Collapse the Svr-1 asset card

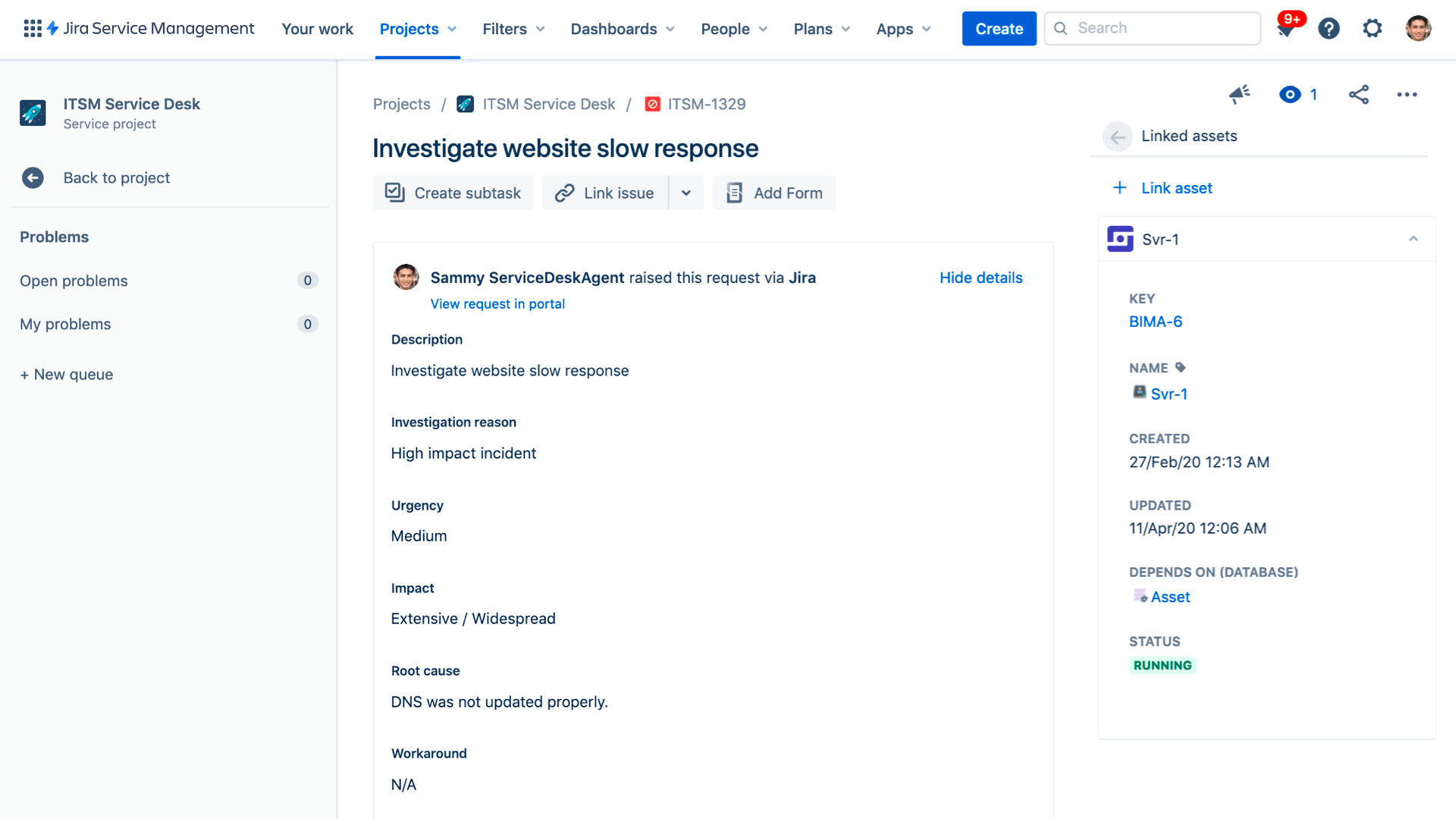pos(1414,238)
